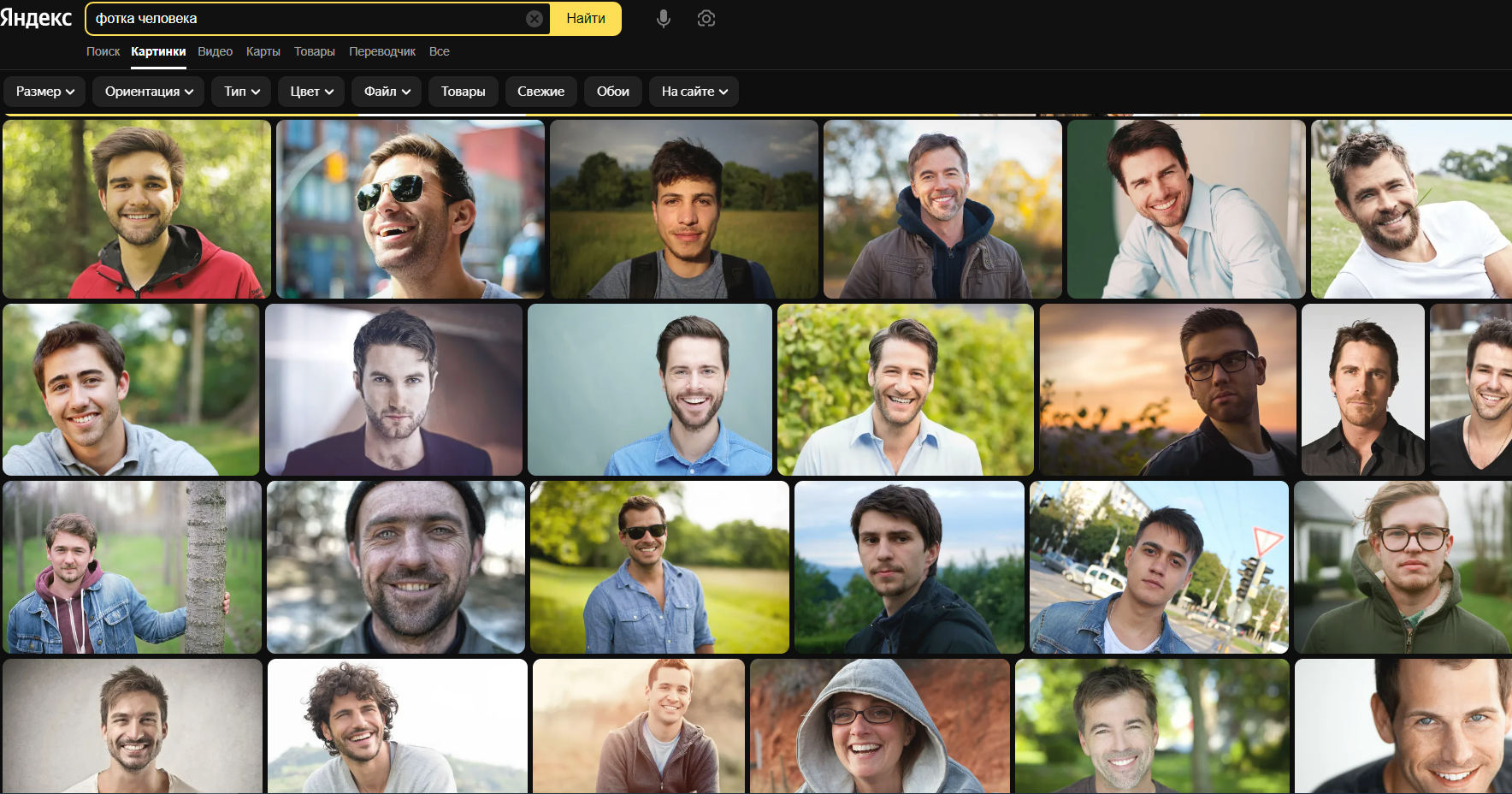The height and width of the screenshot is (794, 1512).
Task: Toggle the Обои filter chip
Action: (612, 92)
